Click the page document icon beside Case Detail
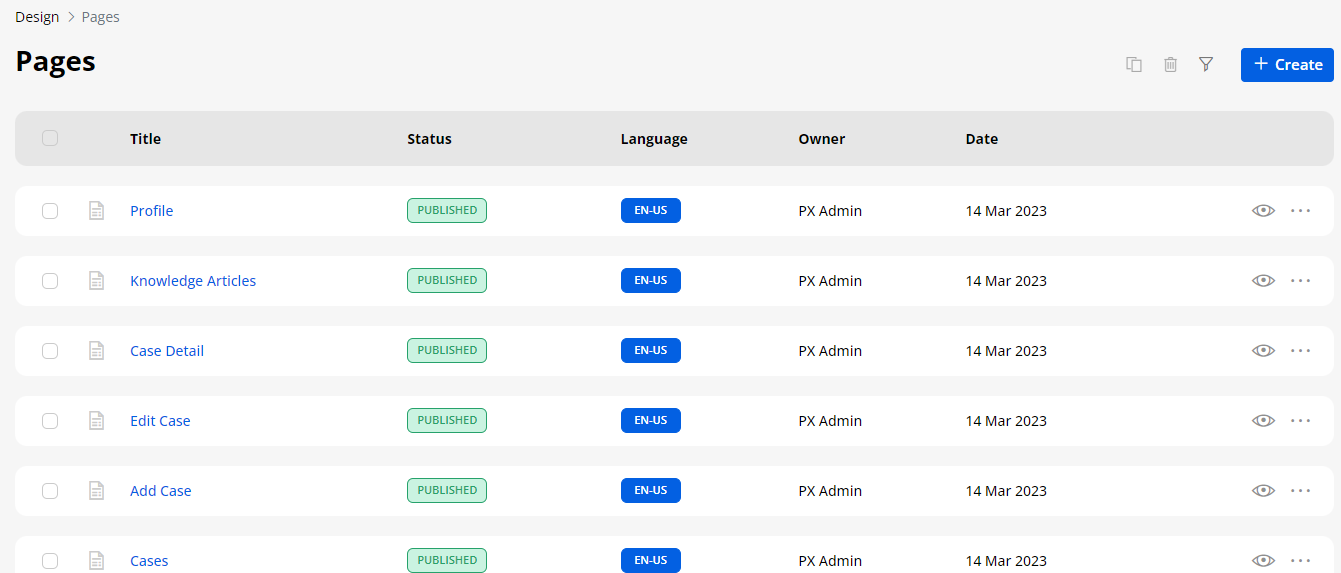 point(97,351)
